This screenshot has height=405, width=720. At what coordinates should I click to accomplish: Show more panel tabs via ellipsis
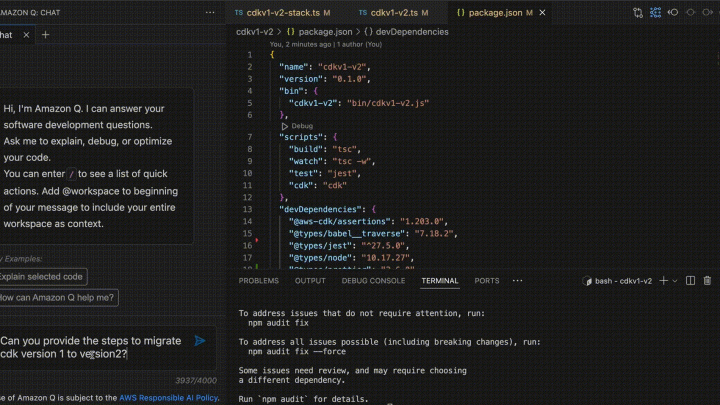(x=518, y=281)
